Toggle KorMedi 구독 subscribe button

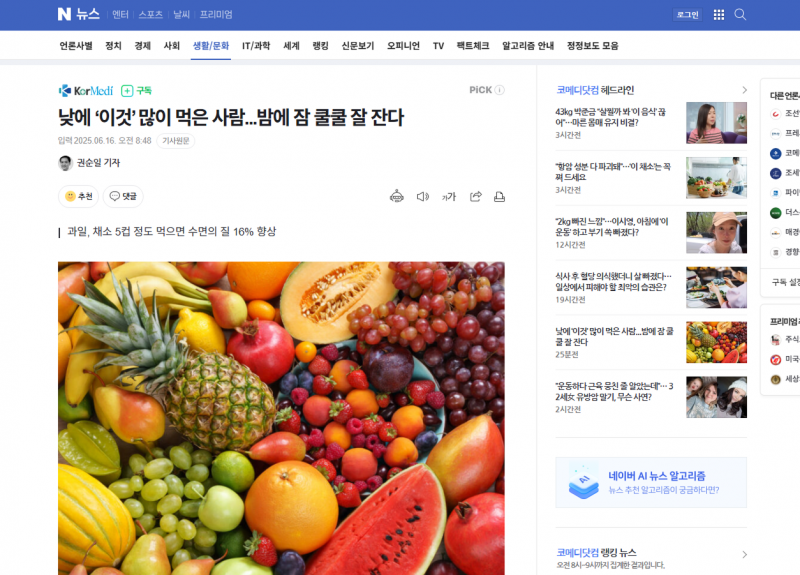pyautogui.click(x=136, y=91)
